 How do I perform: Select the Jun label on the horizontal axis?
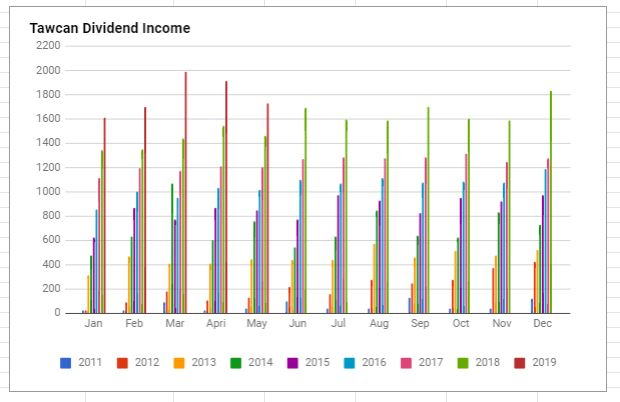pos(297,325)
